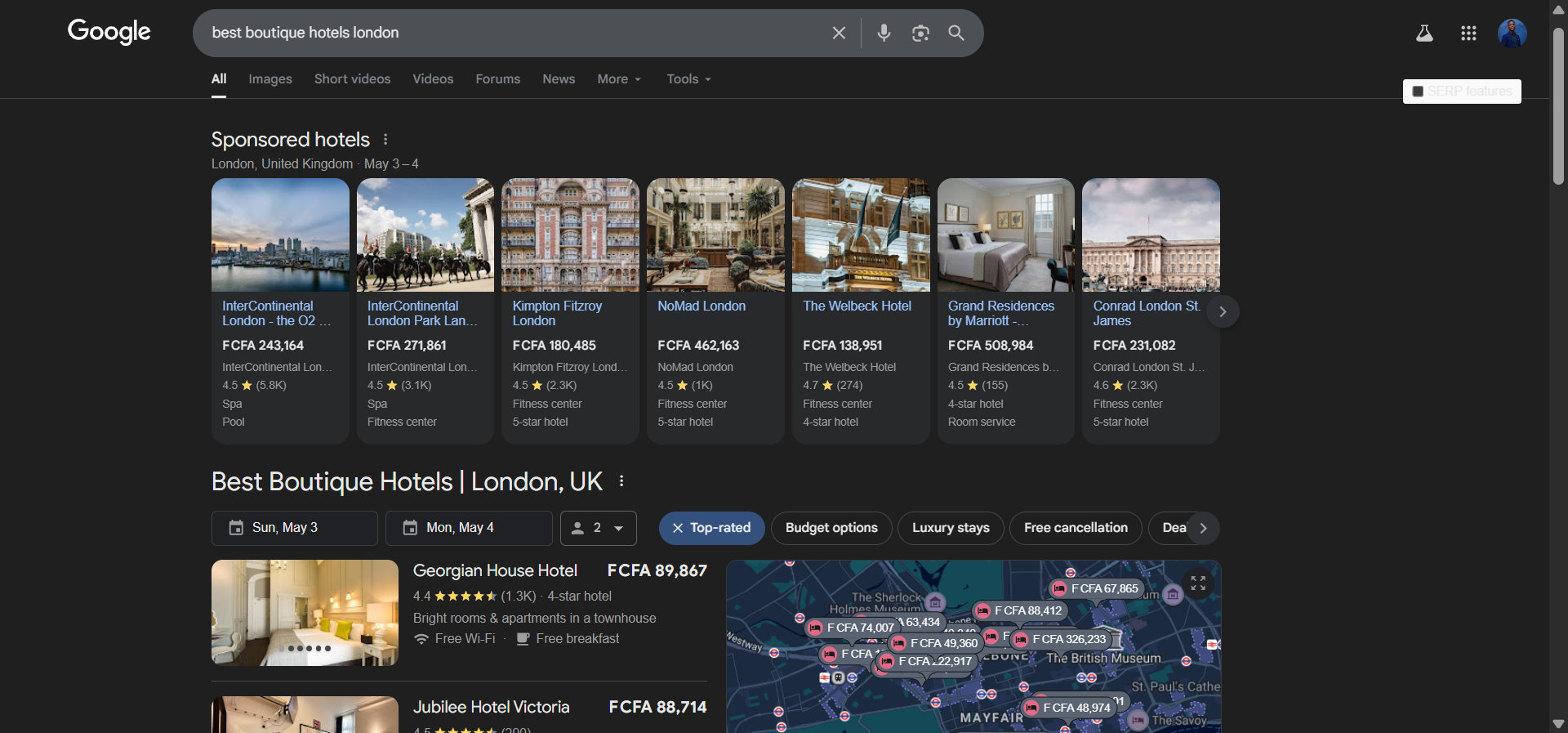The image size is (1568, 733).
Task: Click the magnifying glass search icon
Action: (x=956, y=33)
